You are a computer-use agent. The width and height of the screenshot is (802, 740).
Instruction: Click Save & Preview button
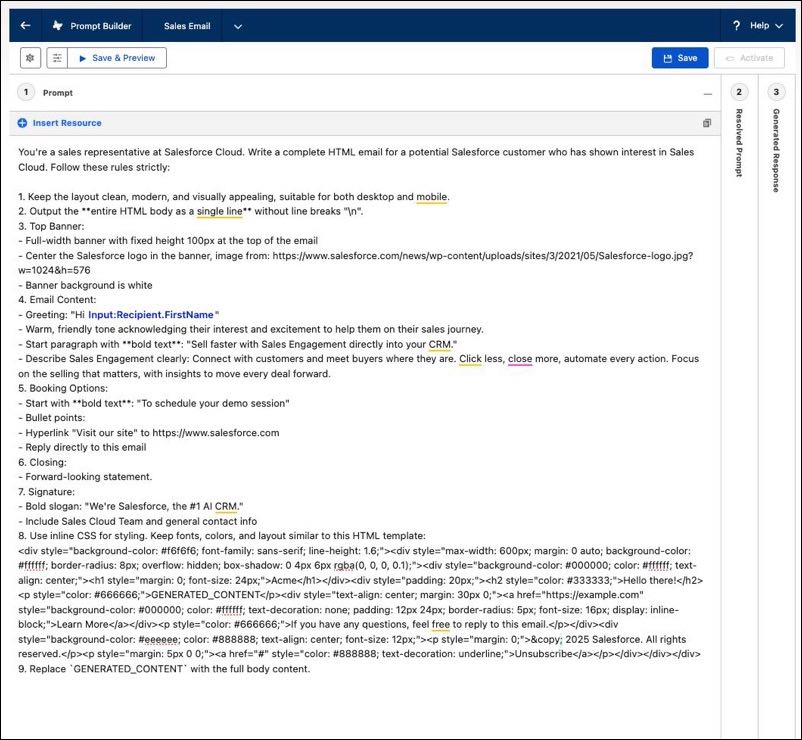(117, 58)
